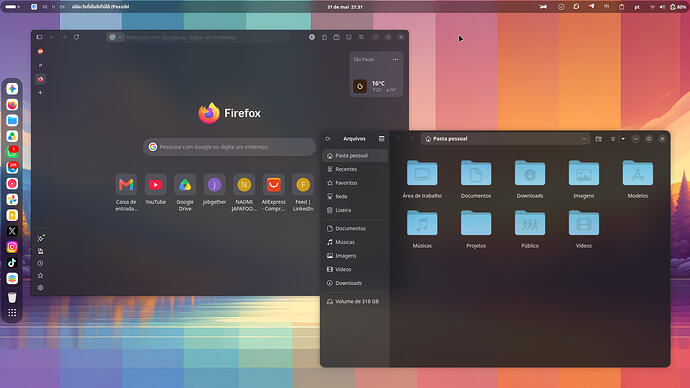Screen dimensions: 690x388
Task: Select the Downloads folder in main view
Action: coord(530,179)
